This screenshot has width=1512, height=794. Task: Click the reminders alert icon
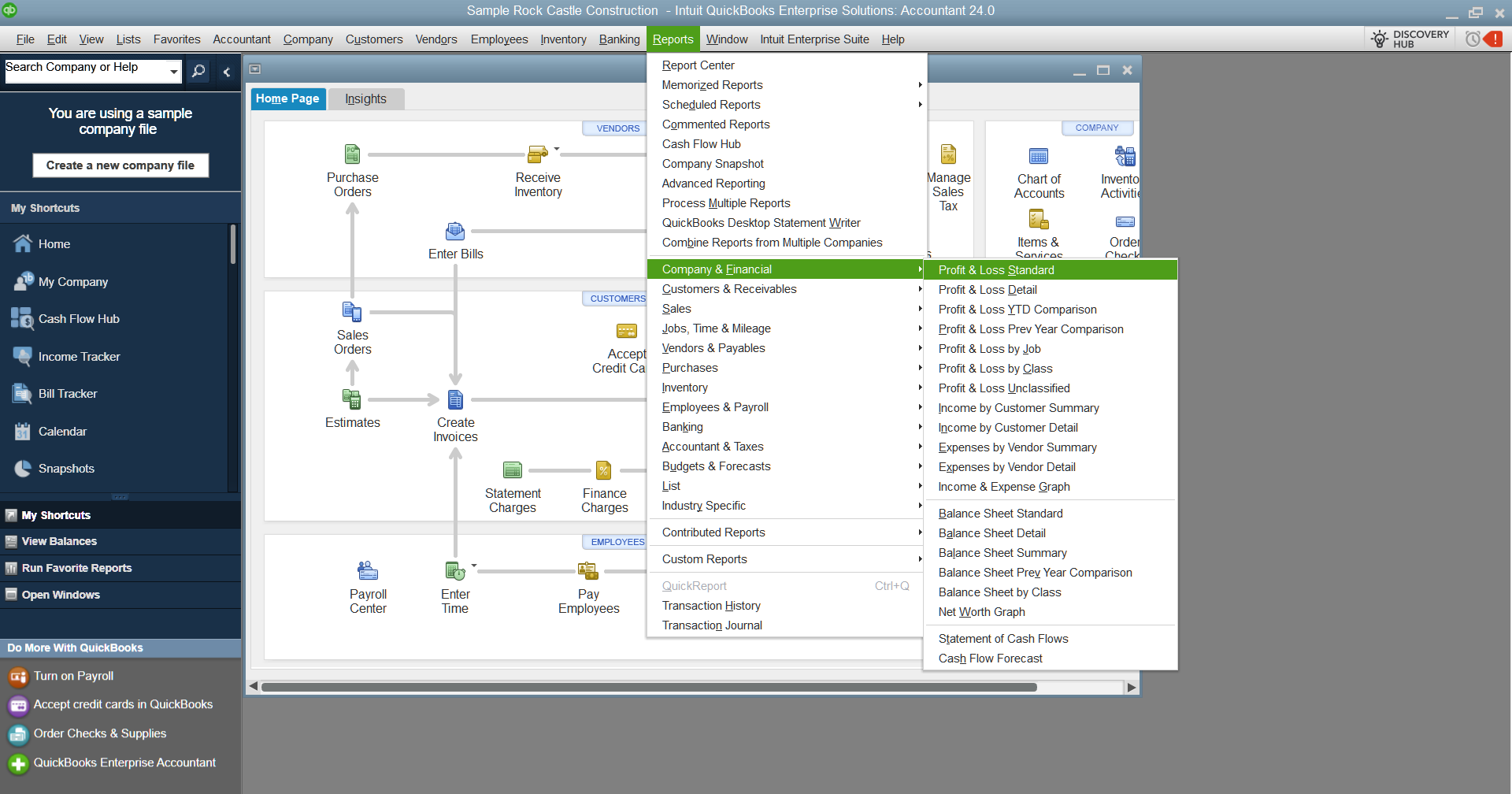1492,39
